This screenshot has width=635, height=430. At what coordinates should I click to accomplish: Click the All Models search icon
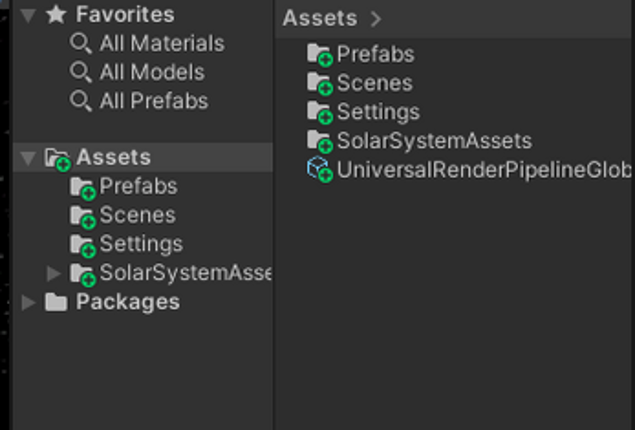pyautogui.click(x=81, y=73)
